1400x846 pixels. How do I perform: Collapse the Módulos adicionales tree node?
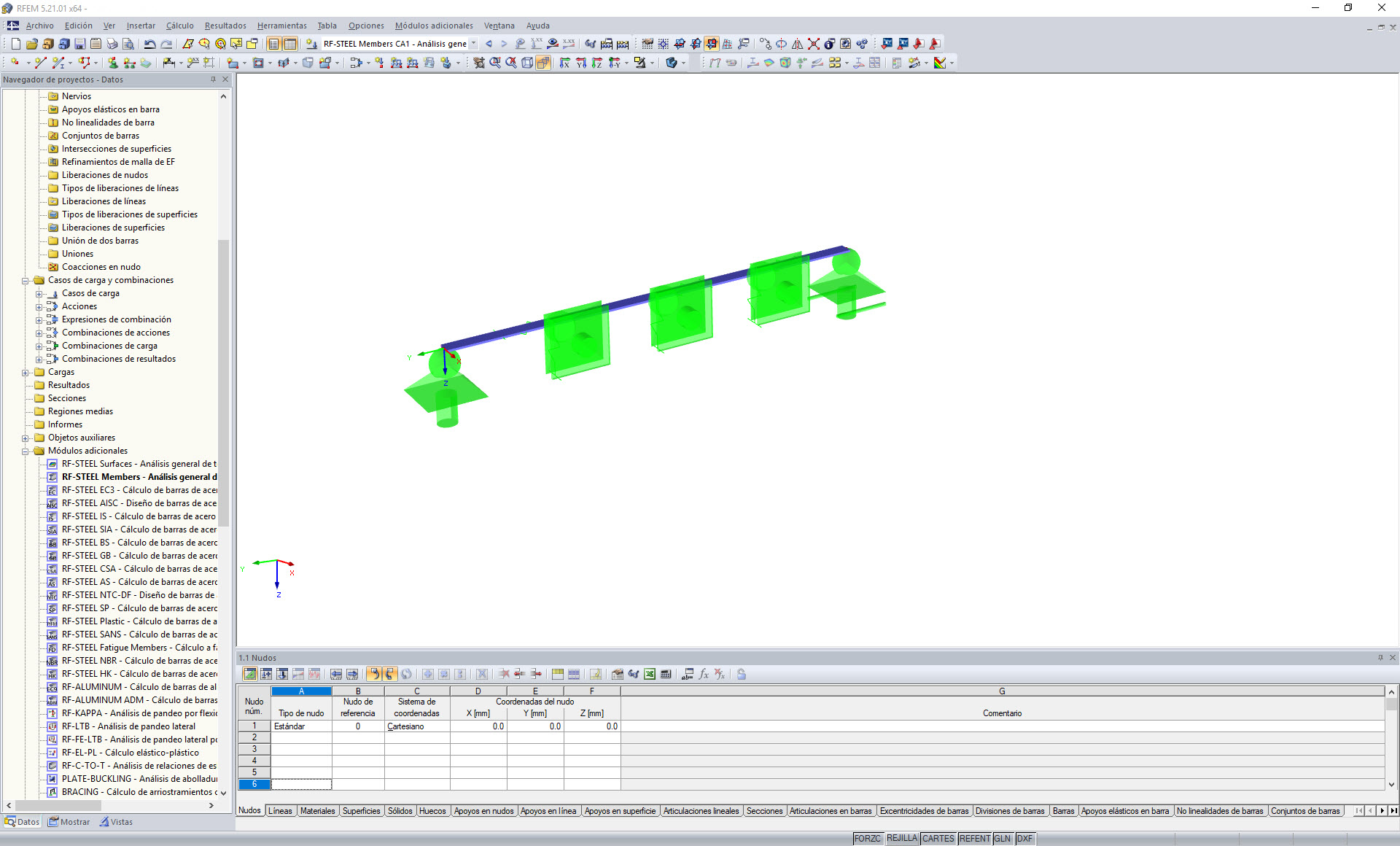click(x=26, y=451)
